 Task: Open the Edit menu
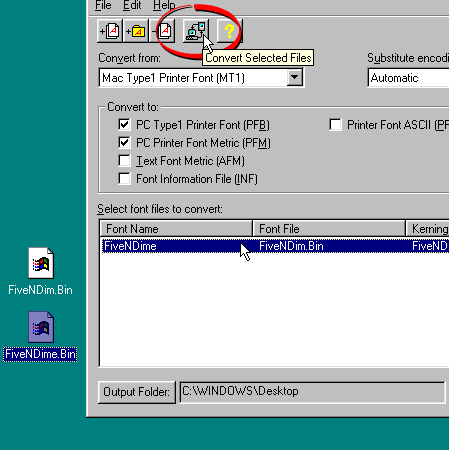132,5
